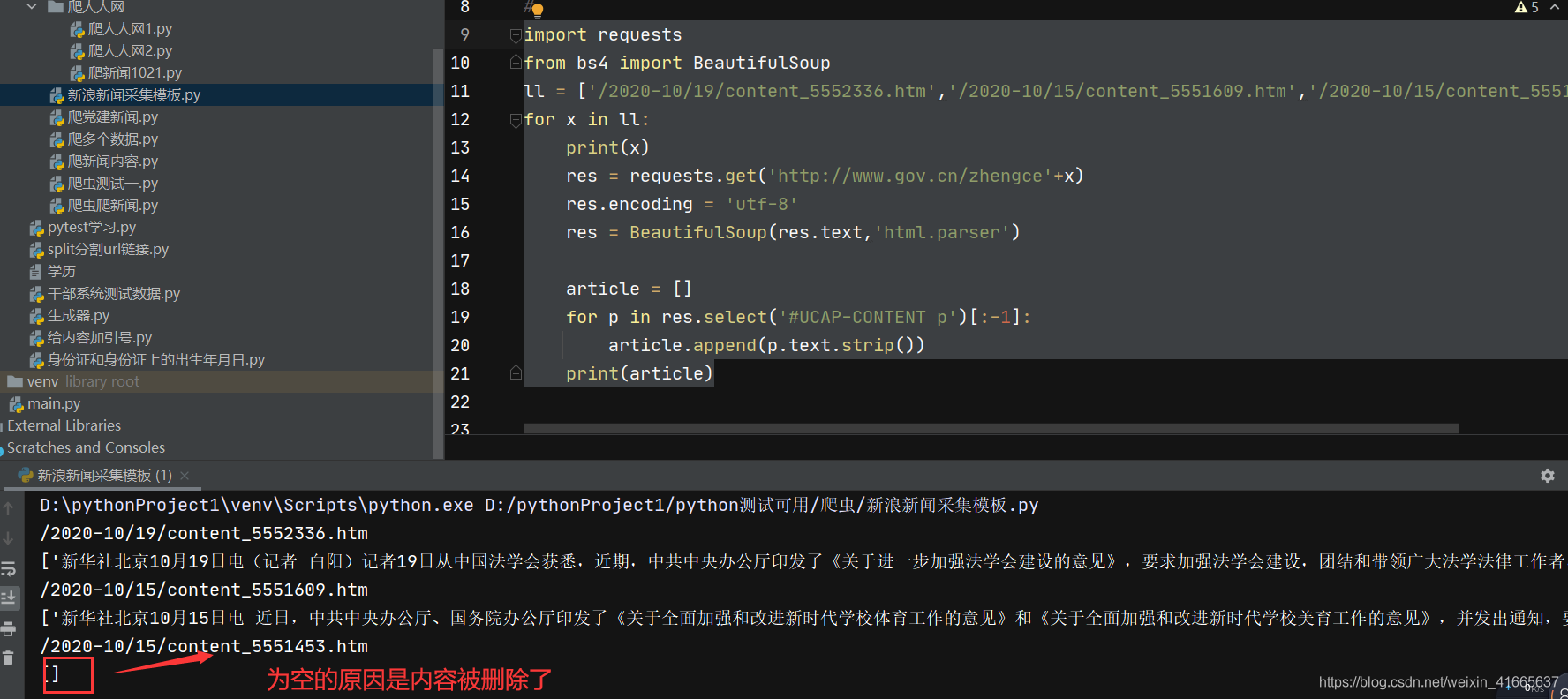The image size is (1568, 699).
Task: Toggle fold marker at line 10 import
Action: coord(516,64)
